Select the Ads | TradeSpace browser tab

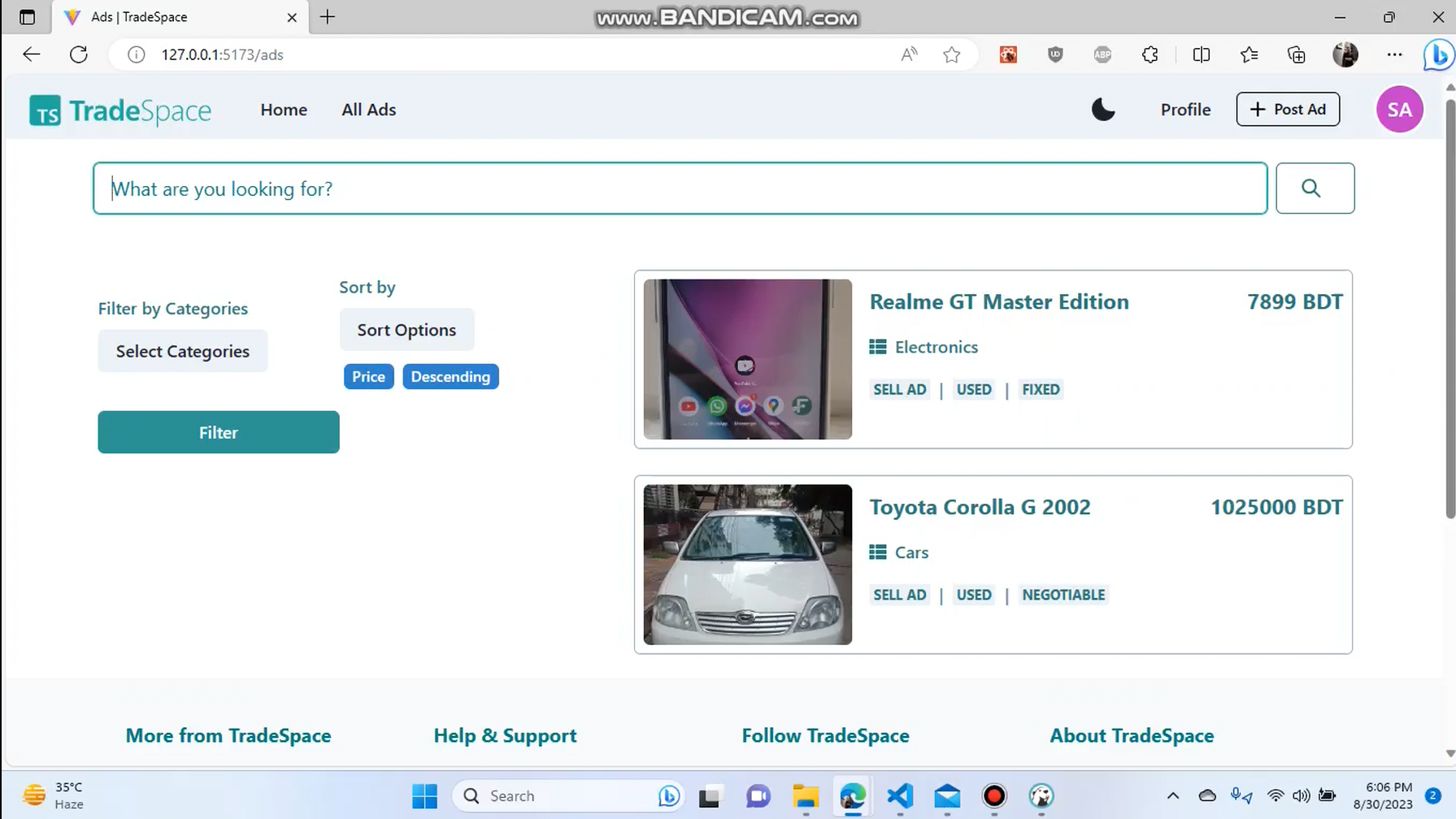(180, 17)
